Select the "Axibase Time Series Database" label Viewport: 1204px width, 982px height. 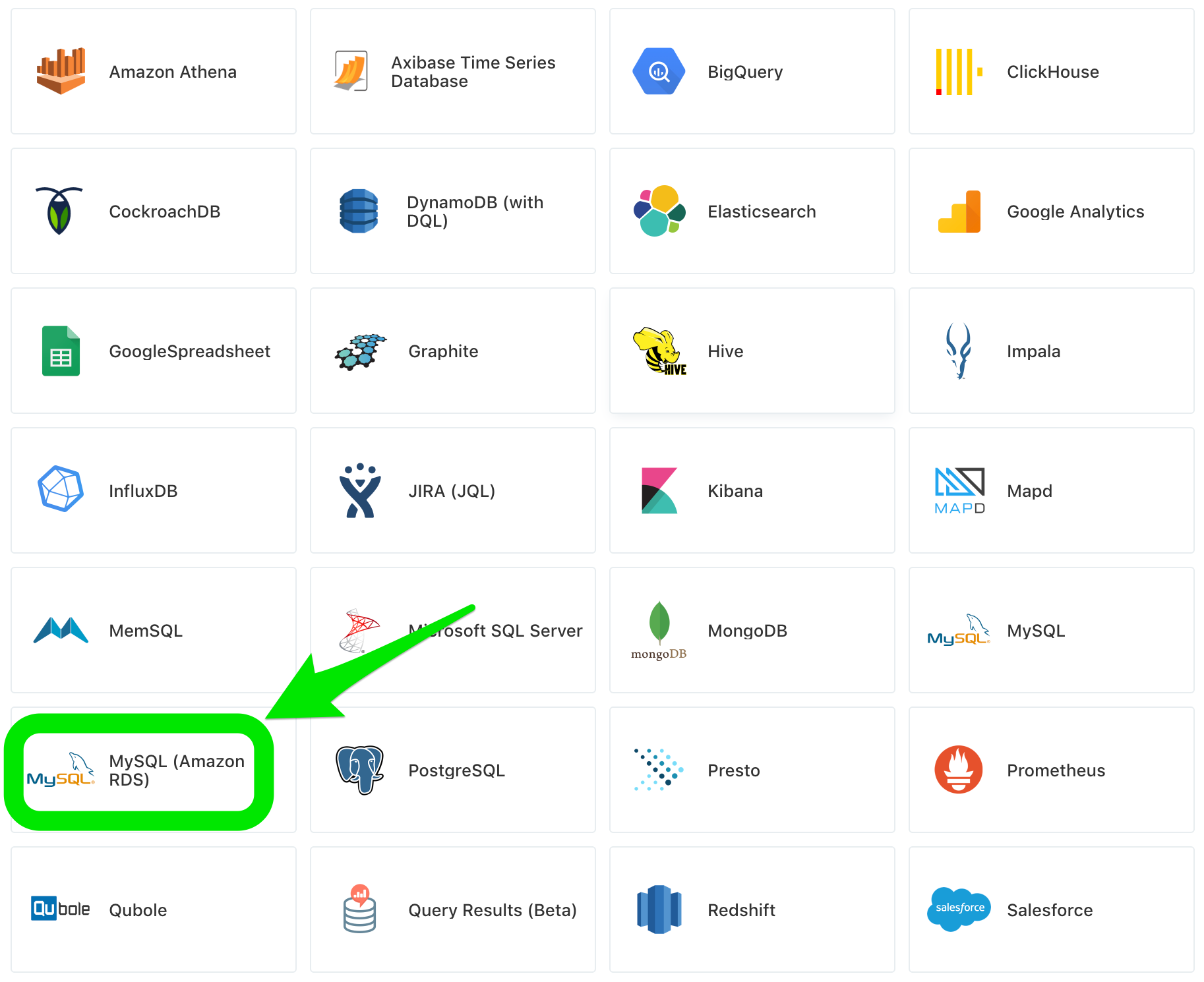(x=473, y=72)
